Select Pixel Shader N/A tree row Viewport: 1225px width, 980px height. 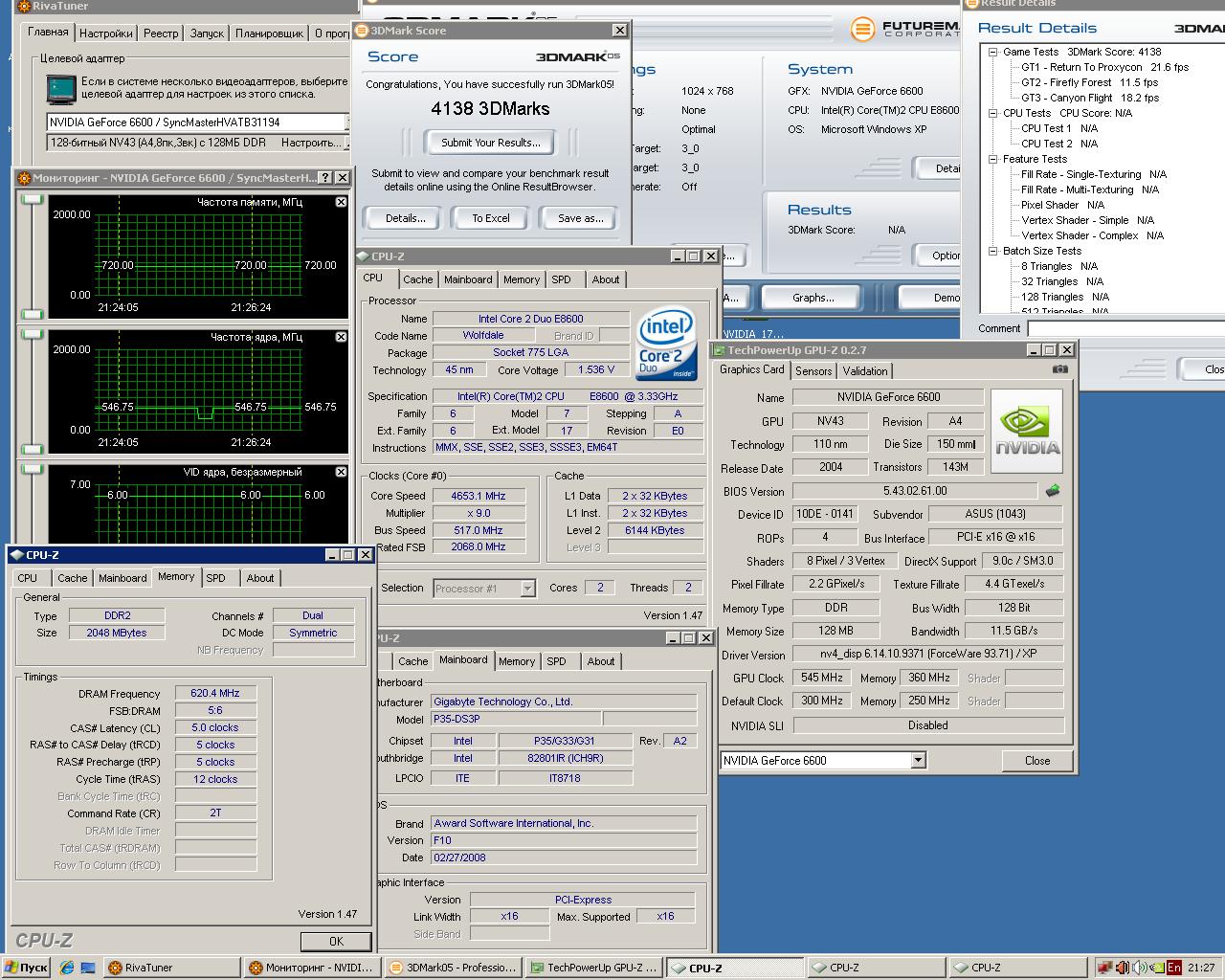pos(1062,205)
